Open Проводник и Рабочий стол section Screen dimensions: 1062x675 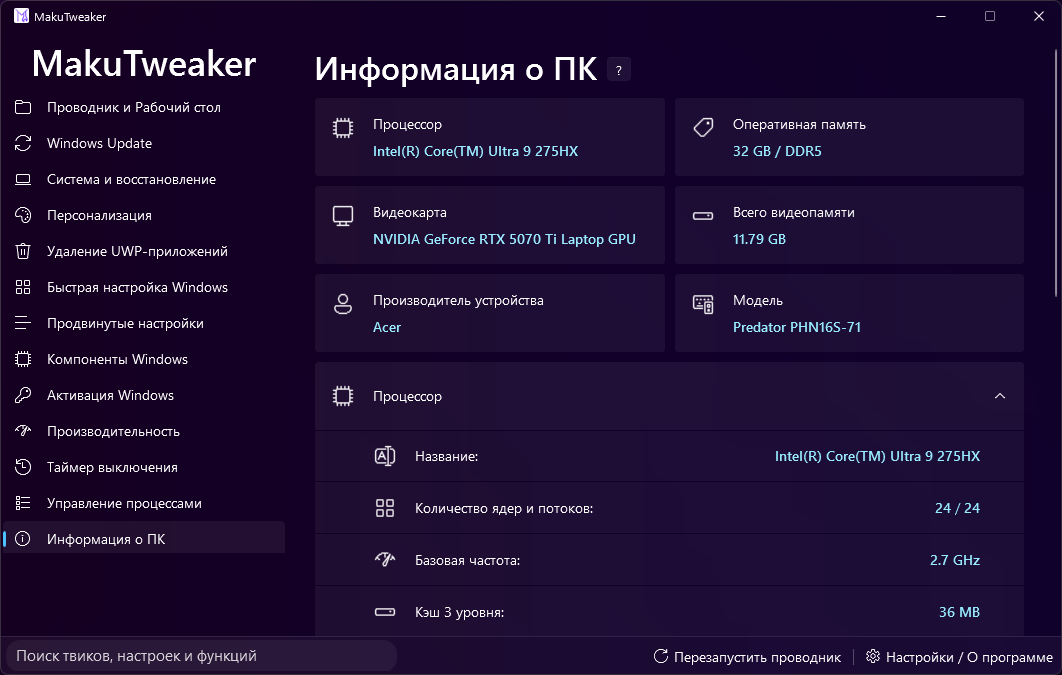click(x=144, y=107)
